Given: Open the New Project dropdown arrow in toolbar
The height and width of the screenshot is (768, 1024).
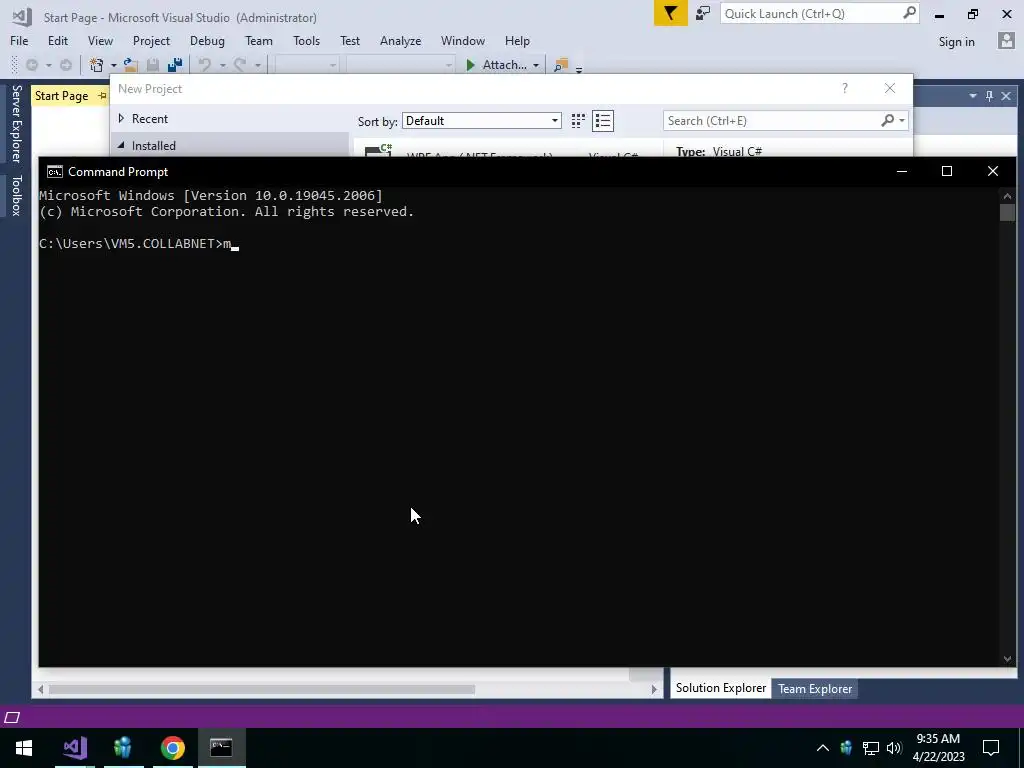Looking at the screenshot, I should (113, 65).
